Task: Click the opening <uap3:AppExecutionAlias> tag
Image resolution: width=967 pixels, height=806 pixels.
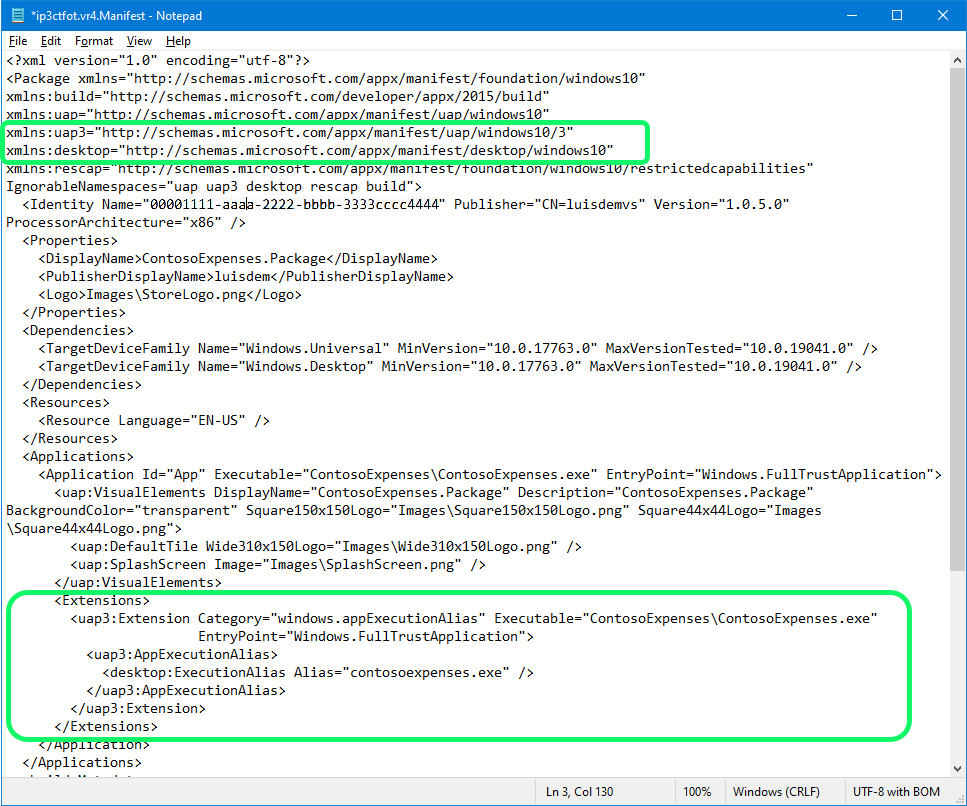Action: click(x=182, y=654)
